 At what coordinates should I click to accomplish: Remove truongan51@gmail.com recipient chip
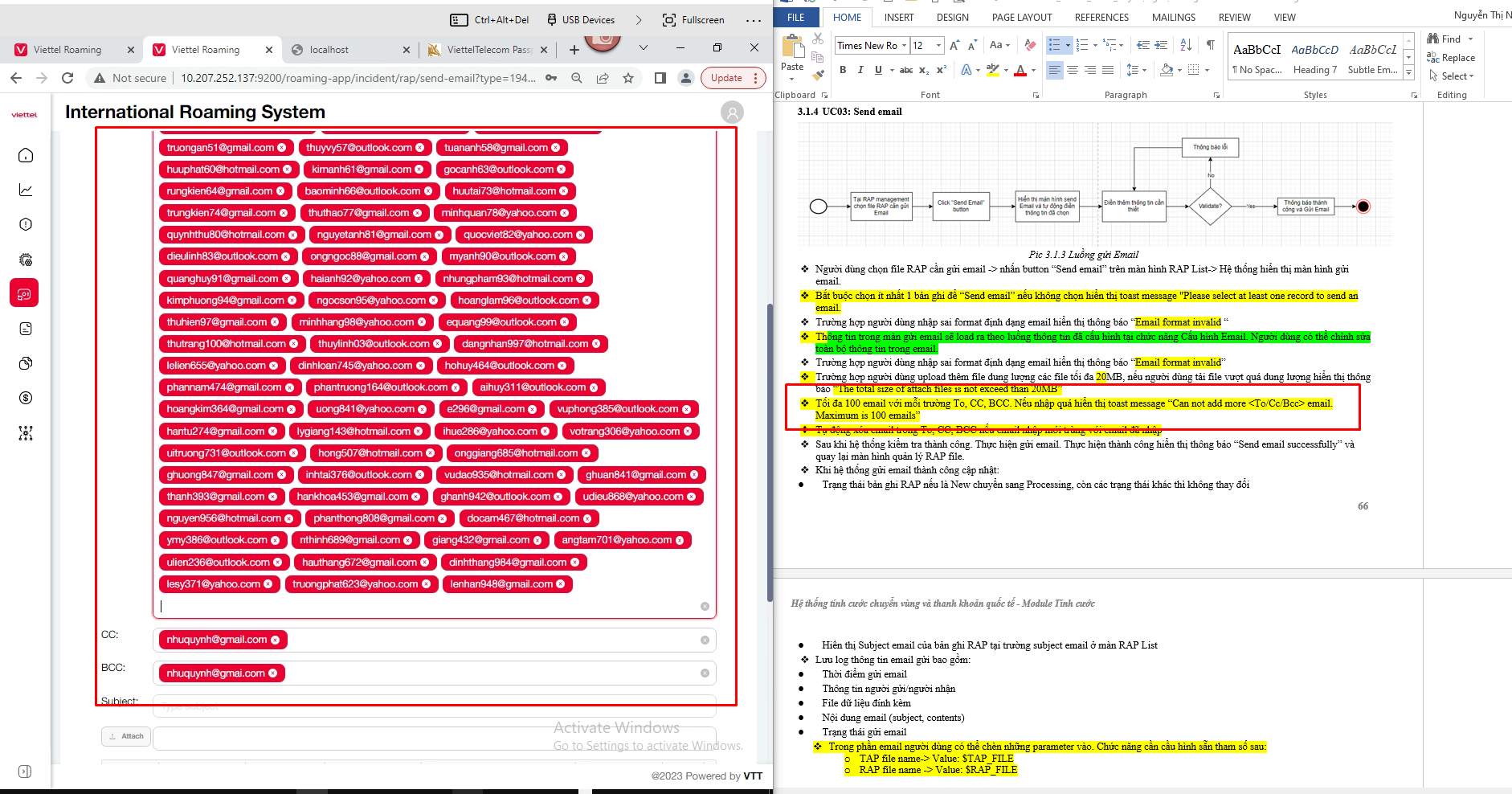[x=282, y=148]
